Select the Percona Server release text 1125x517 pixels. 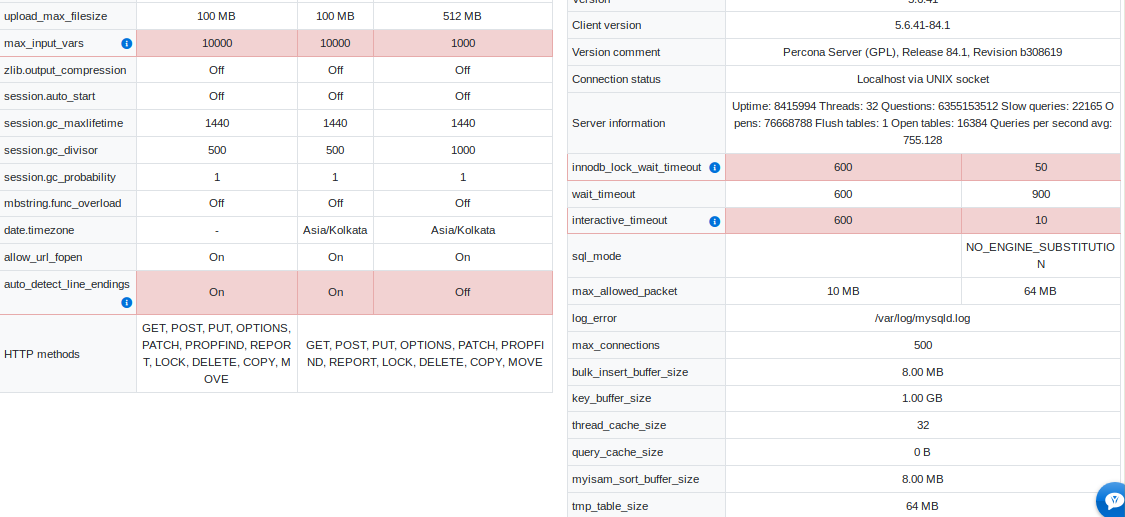point(923,52)
